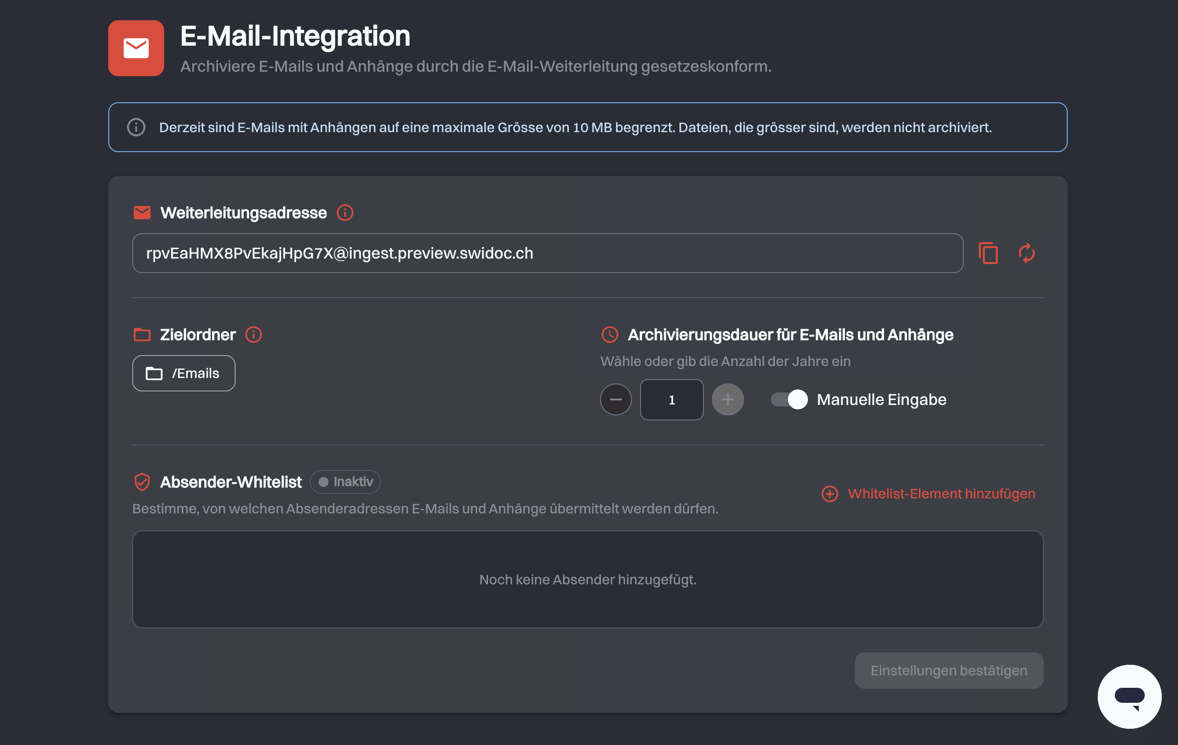The width and height of the screenshot is (1178, 745).
Task: Click the 'Noch keine Absender hinzugefügt.' text
Action: coord(587,580)
